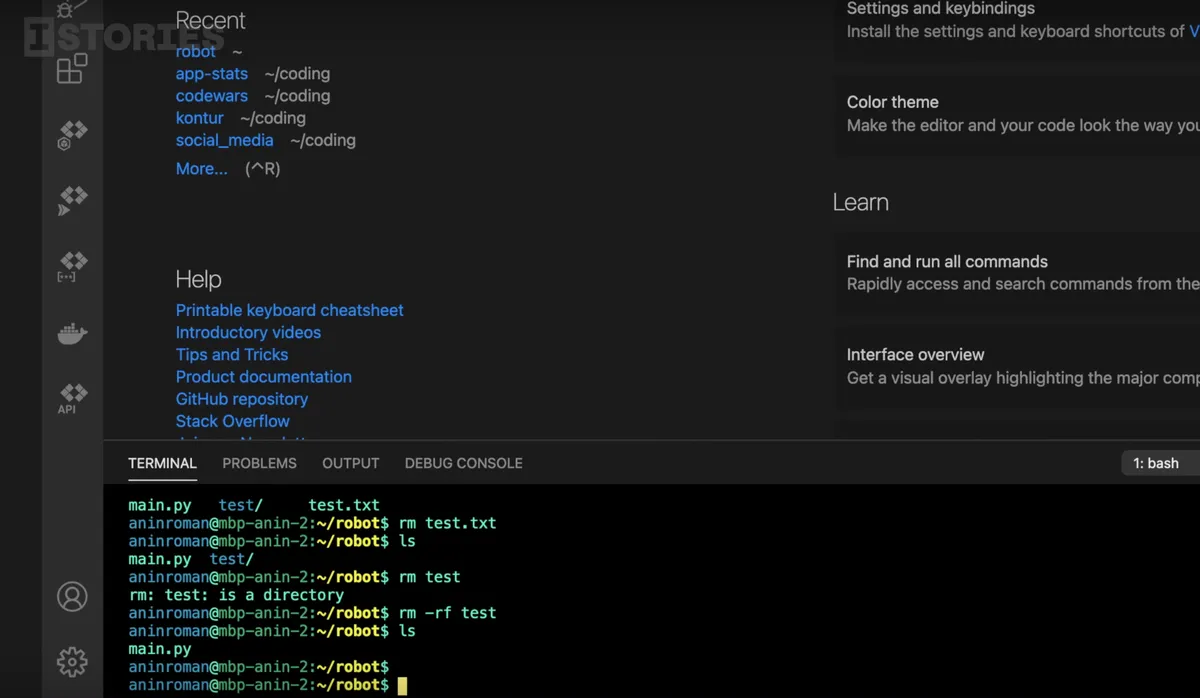Switch to the PROBLEMS tab
The height and width of the screenshot is (698, 1200).
[x=259, y=463]
